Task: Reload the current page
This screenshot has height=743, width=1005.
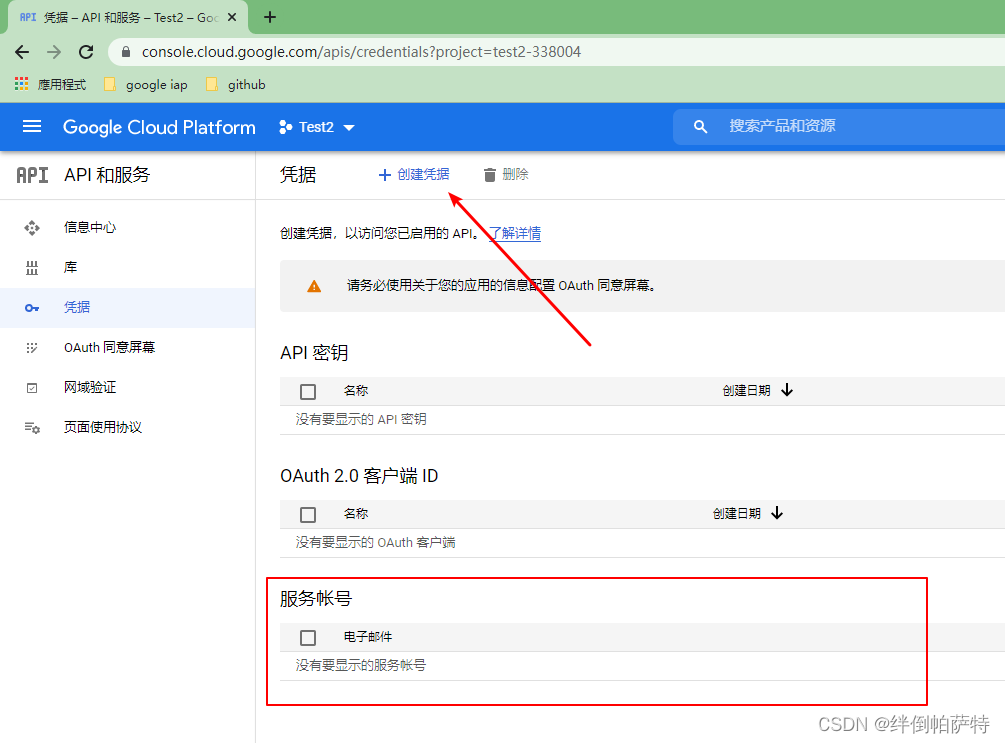Action: pos(86,52)
